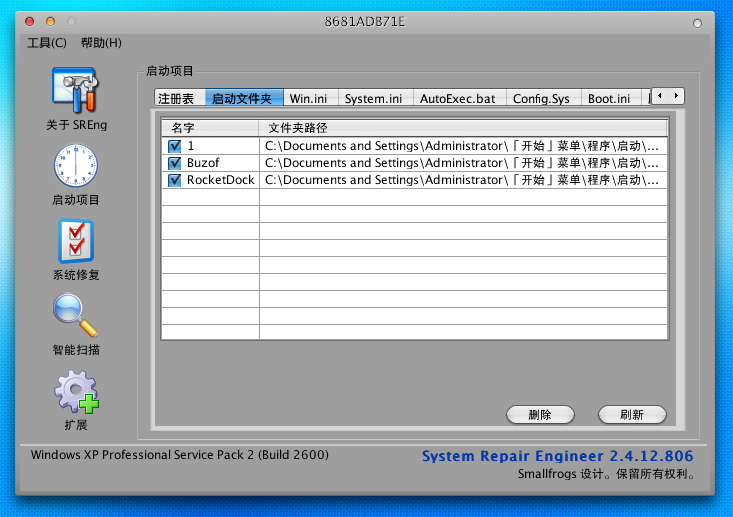Disable the Buzof startup entry checkbox
Screen dimensions: 733x517
point(175,163)
